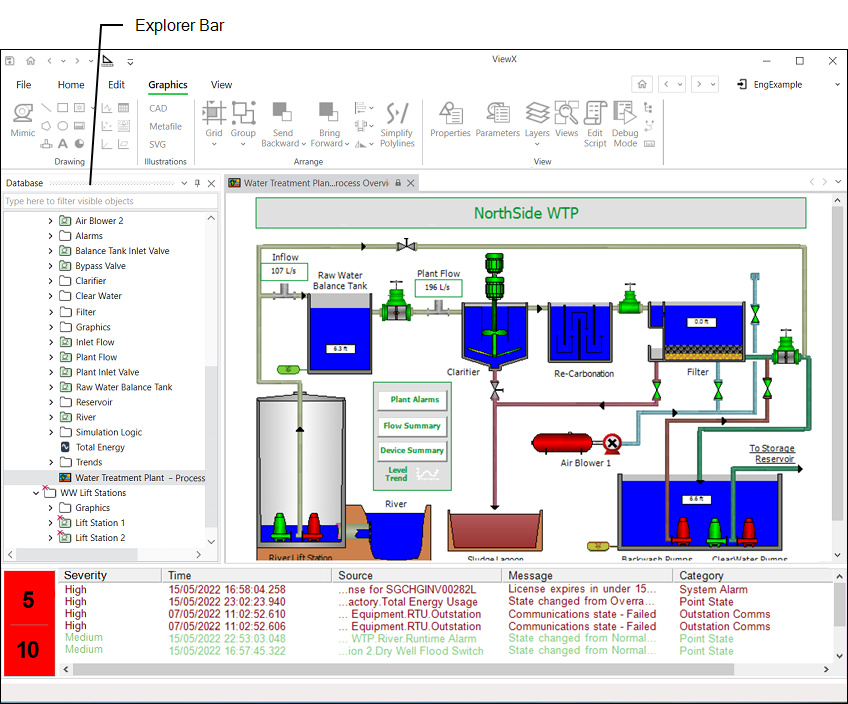Click the filter visible objects field

[x=108, y=201]
